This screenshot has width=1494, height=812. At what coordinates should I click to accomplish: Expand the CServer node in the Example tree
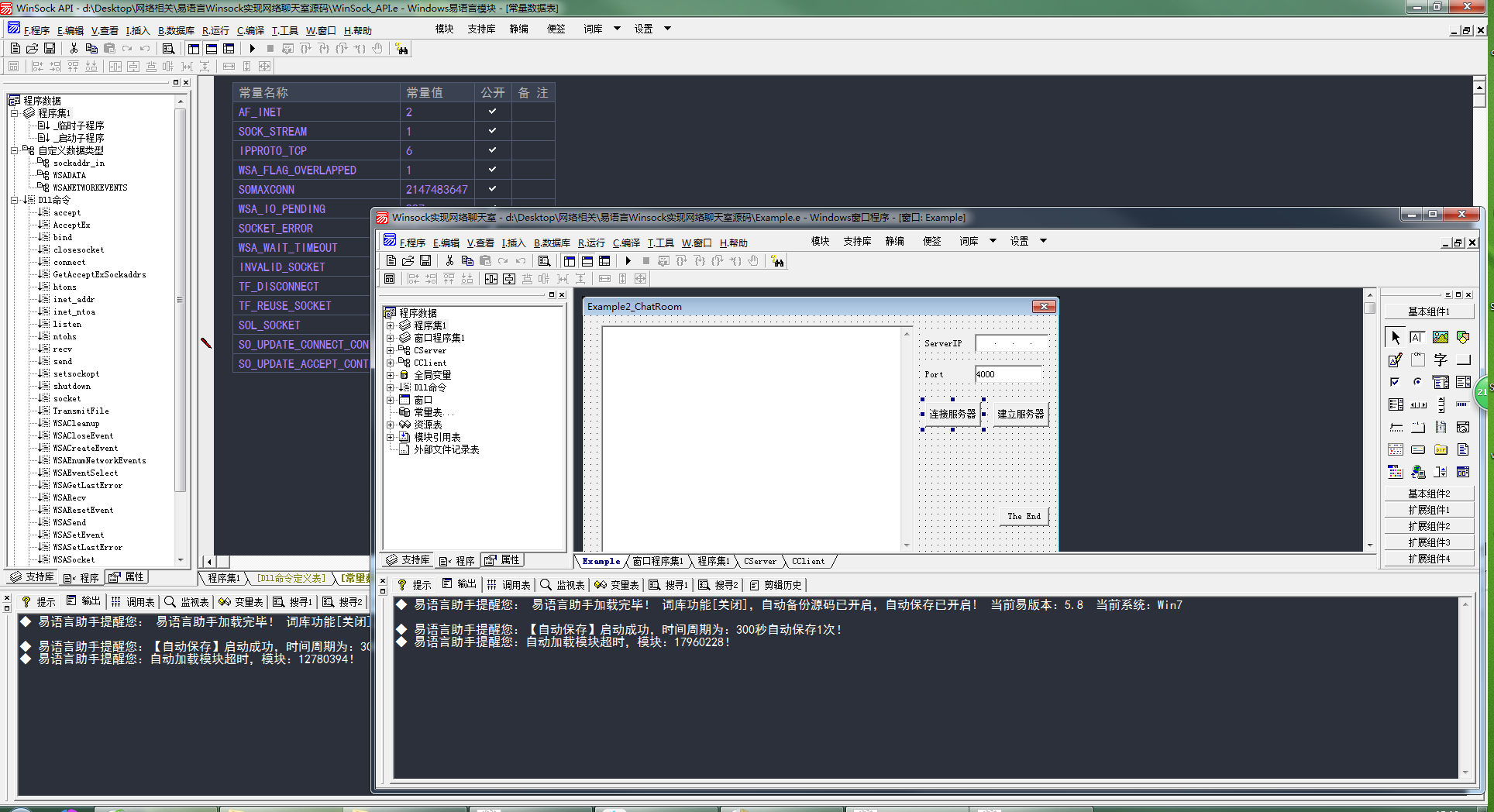coord(391,350)
